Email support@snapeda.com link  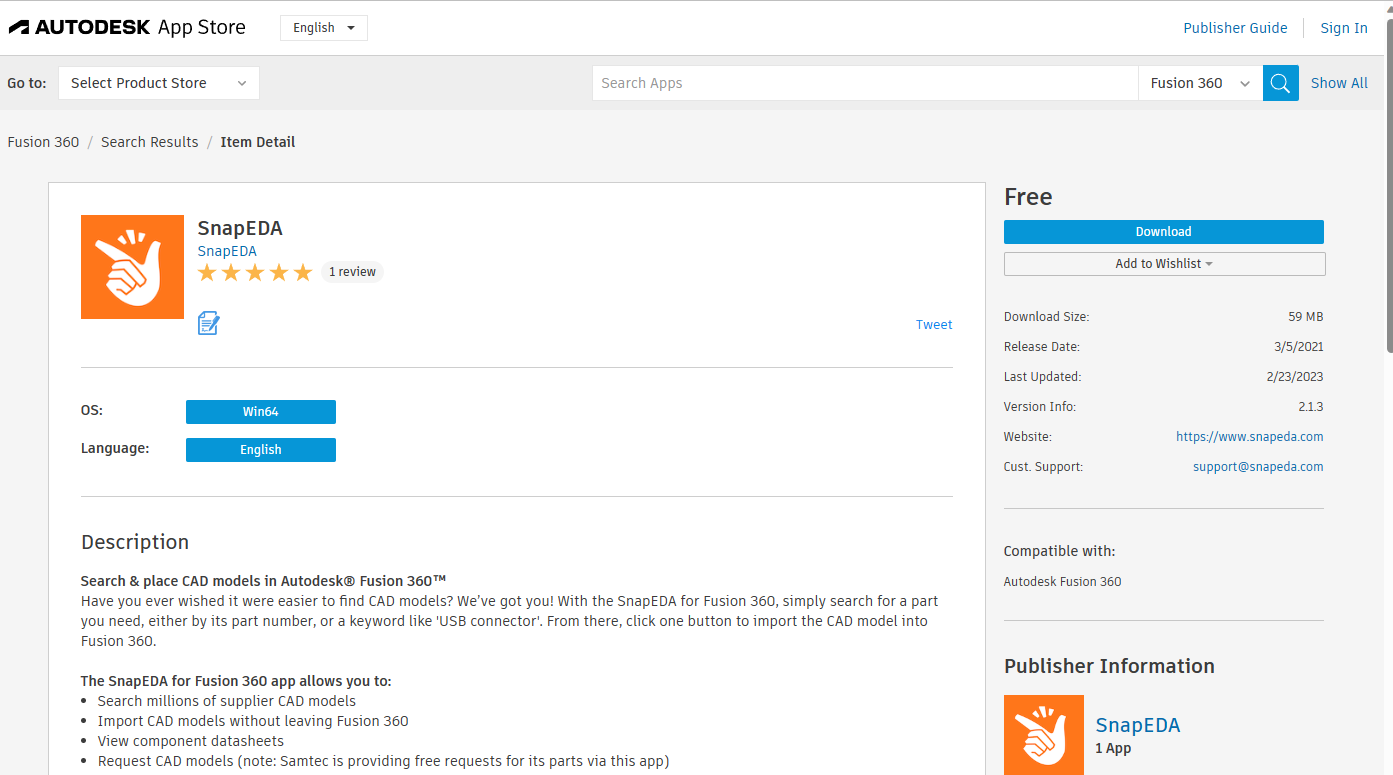(1258, 467)
